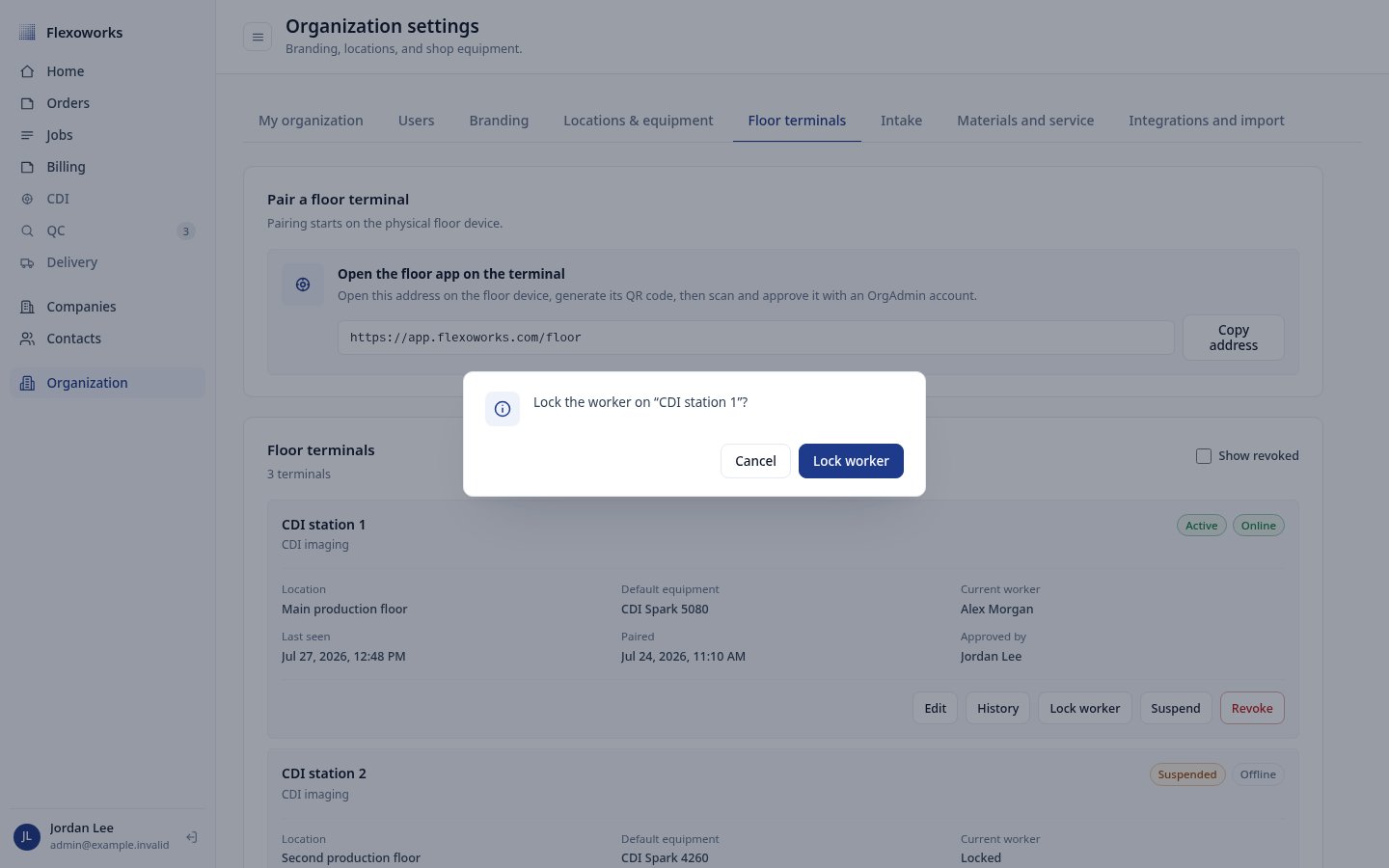The height and width of the screenshot is (868, 1389).
Task: Open Contacts in the sidebar
Action: tap(107, 339)
